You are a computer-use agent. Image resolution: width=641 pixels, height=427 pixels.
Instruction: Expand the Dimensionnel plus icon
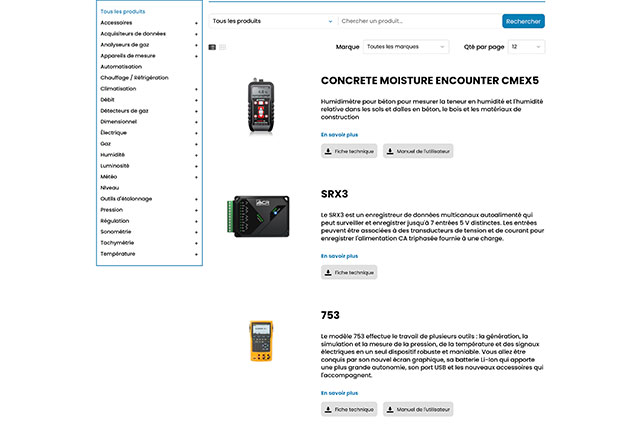196,123
